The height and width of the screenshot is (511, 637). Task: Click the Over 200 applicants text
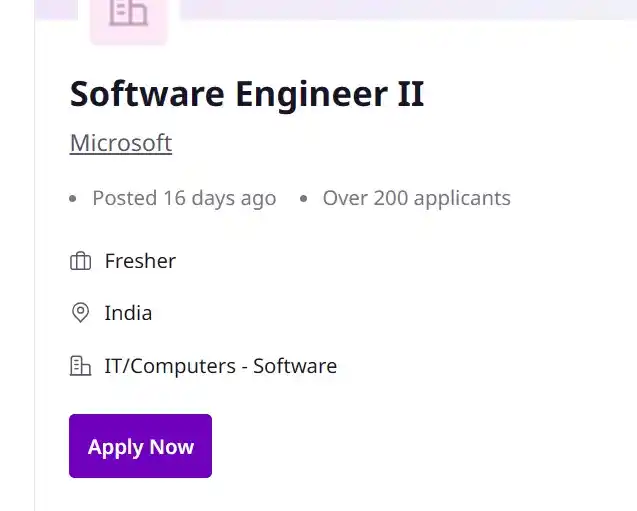416,199
